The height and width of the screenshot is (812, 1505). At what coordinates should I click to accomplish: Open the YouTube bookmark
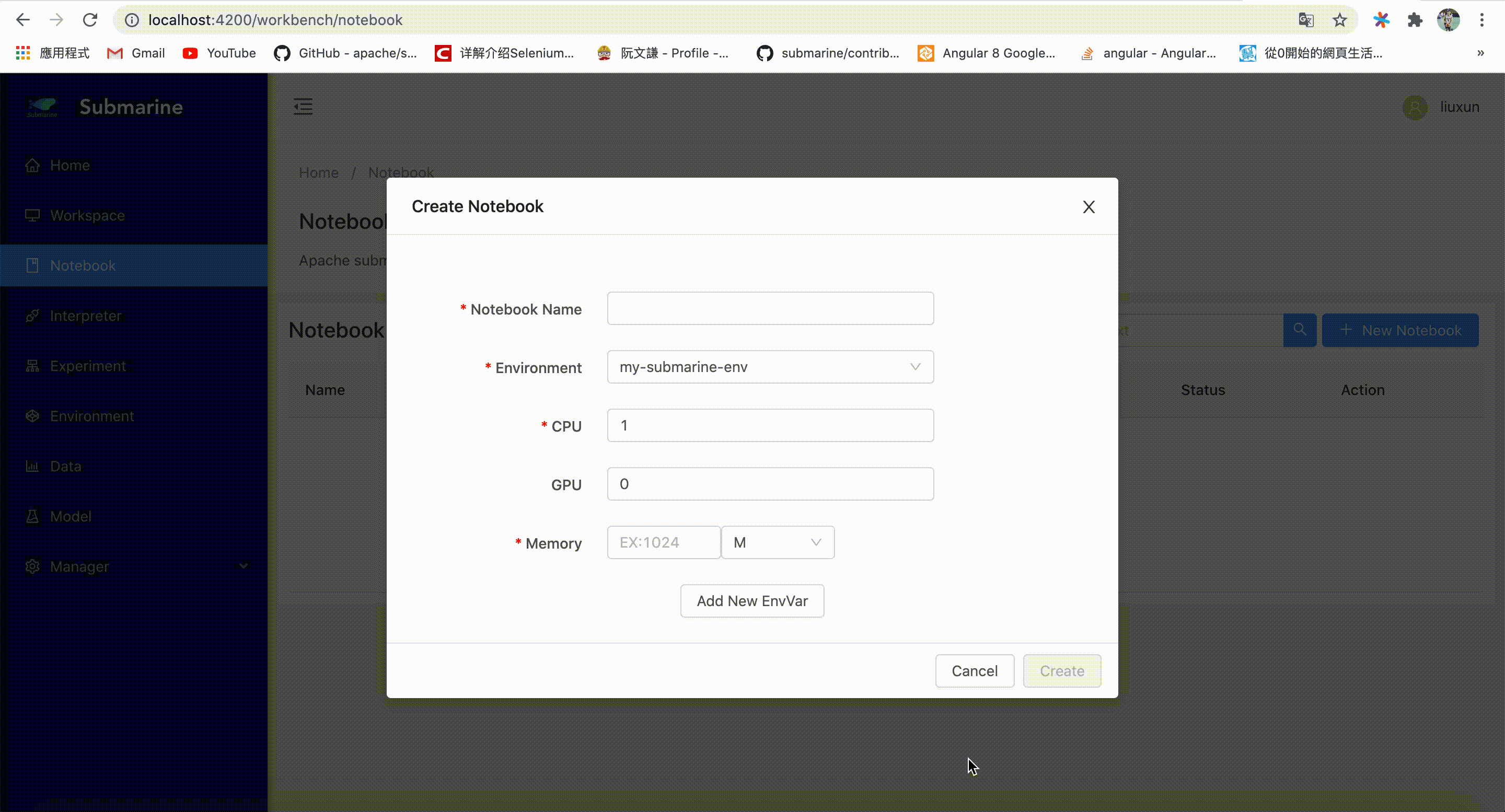coord(219,53)
